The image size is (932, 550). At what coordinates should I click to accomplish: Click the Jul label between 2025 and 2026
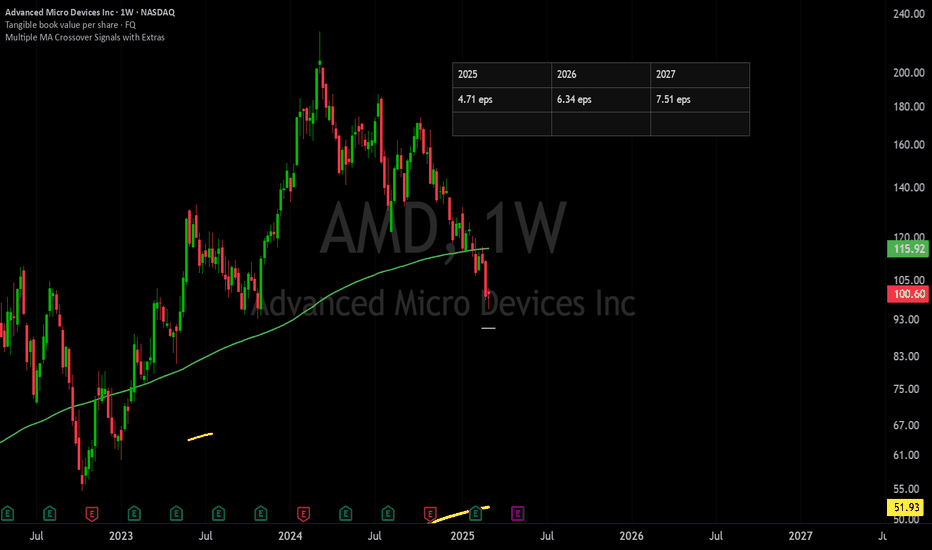pos(547,536)
